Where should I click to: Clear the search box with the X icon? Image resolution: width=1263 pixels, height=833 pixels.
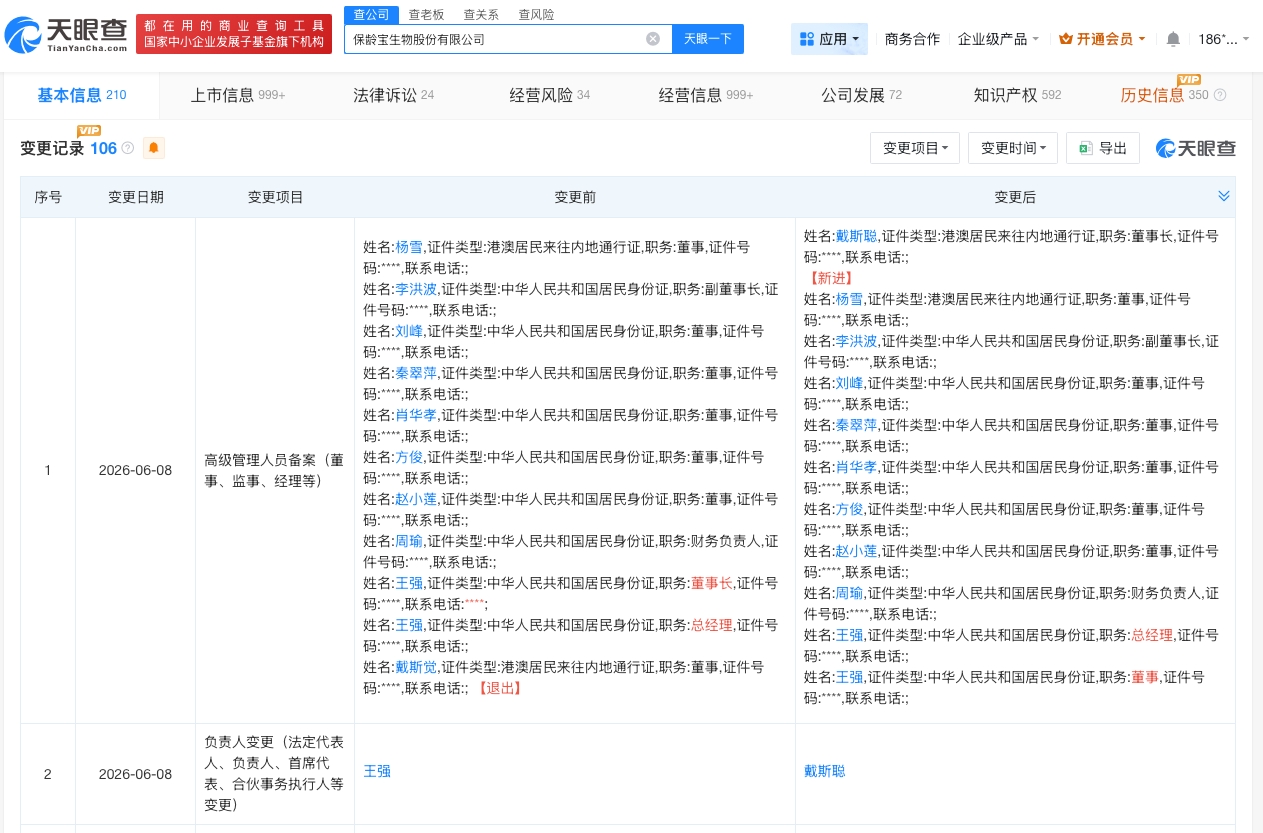(x=653, y=39)
